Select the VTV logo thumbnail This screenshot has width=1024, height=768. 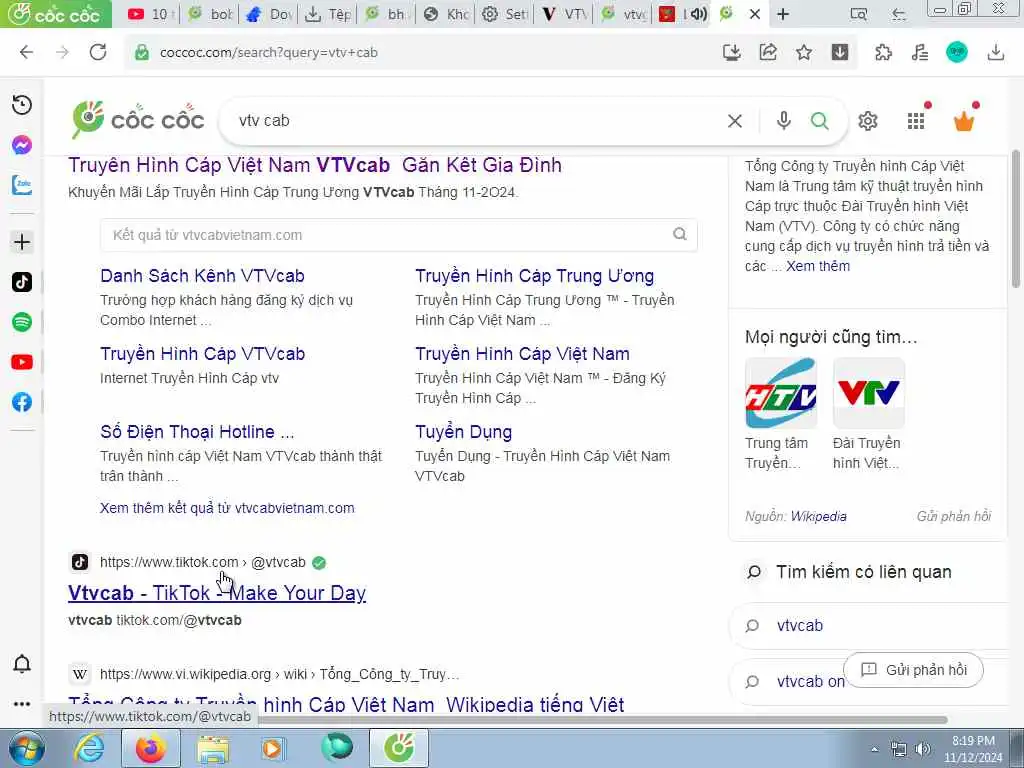click(x=869, y=393)
